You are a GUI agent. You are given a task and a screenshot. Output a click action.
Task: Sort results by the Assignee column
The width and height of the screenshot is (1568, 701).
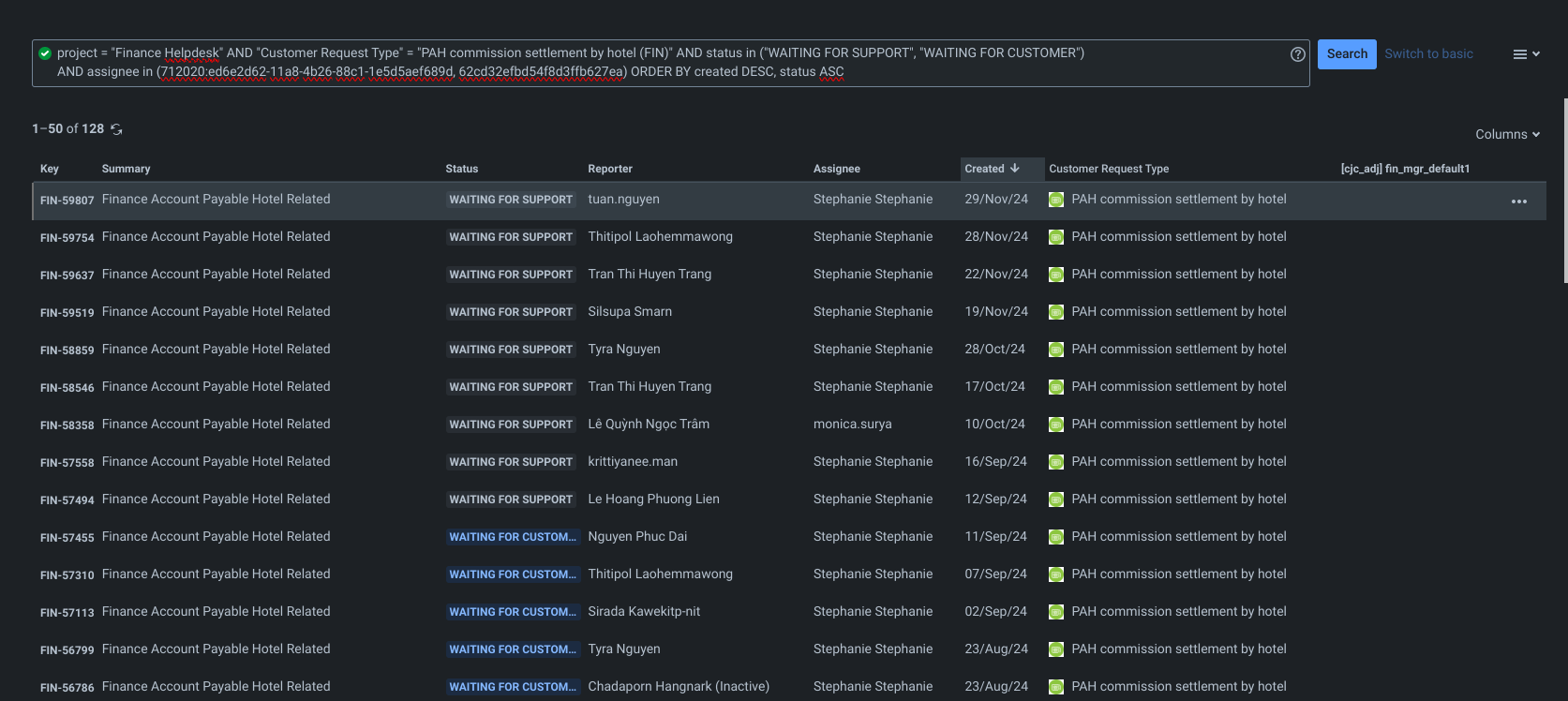pos(837,169)
